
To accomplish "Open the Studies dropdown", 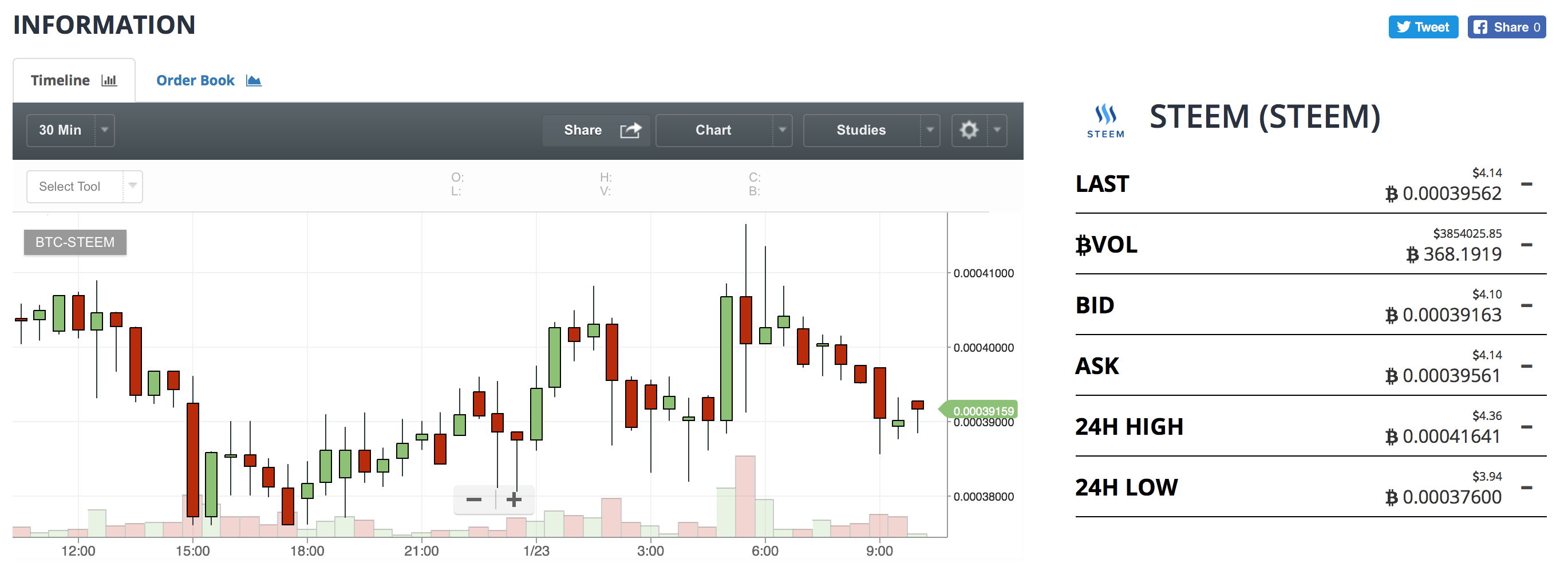I will [872, 130].
